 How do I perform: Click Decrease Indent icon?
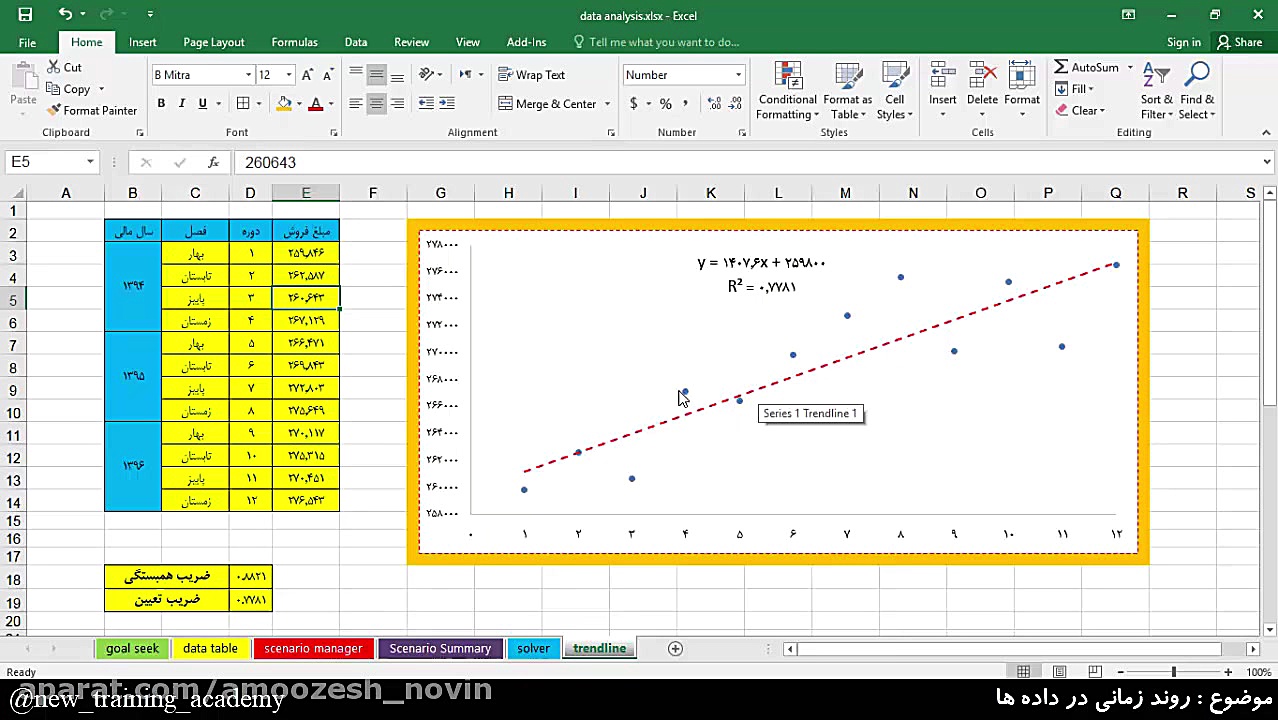click(426, 104)
